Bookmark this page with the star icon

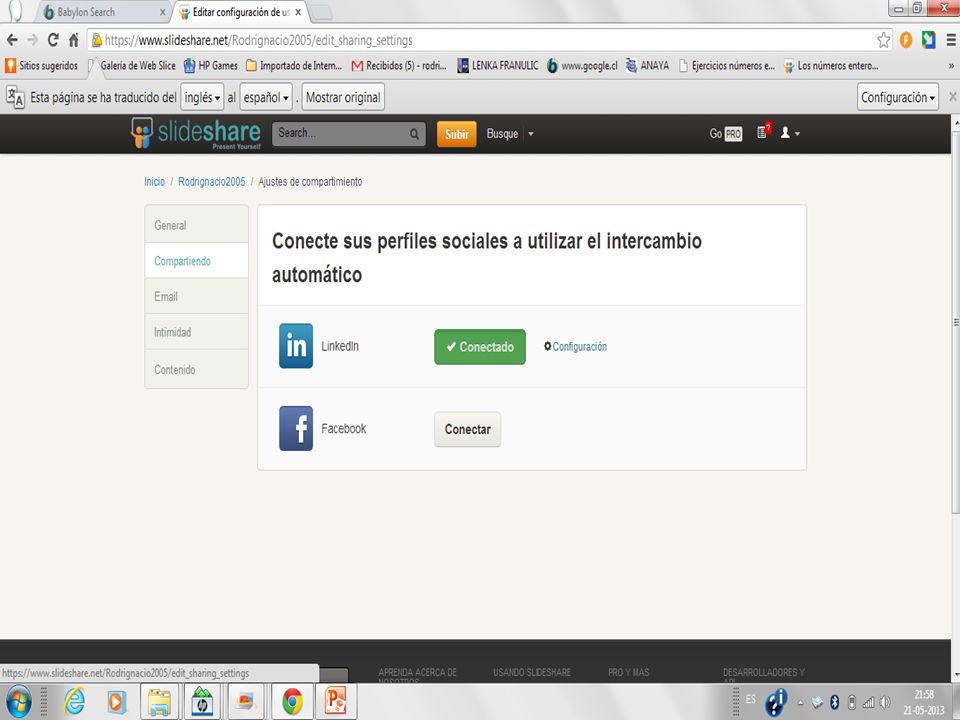coord(883,40)
